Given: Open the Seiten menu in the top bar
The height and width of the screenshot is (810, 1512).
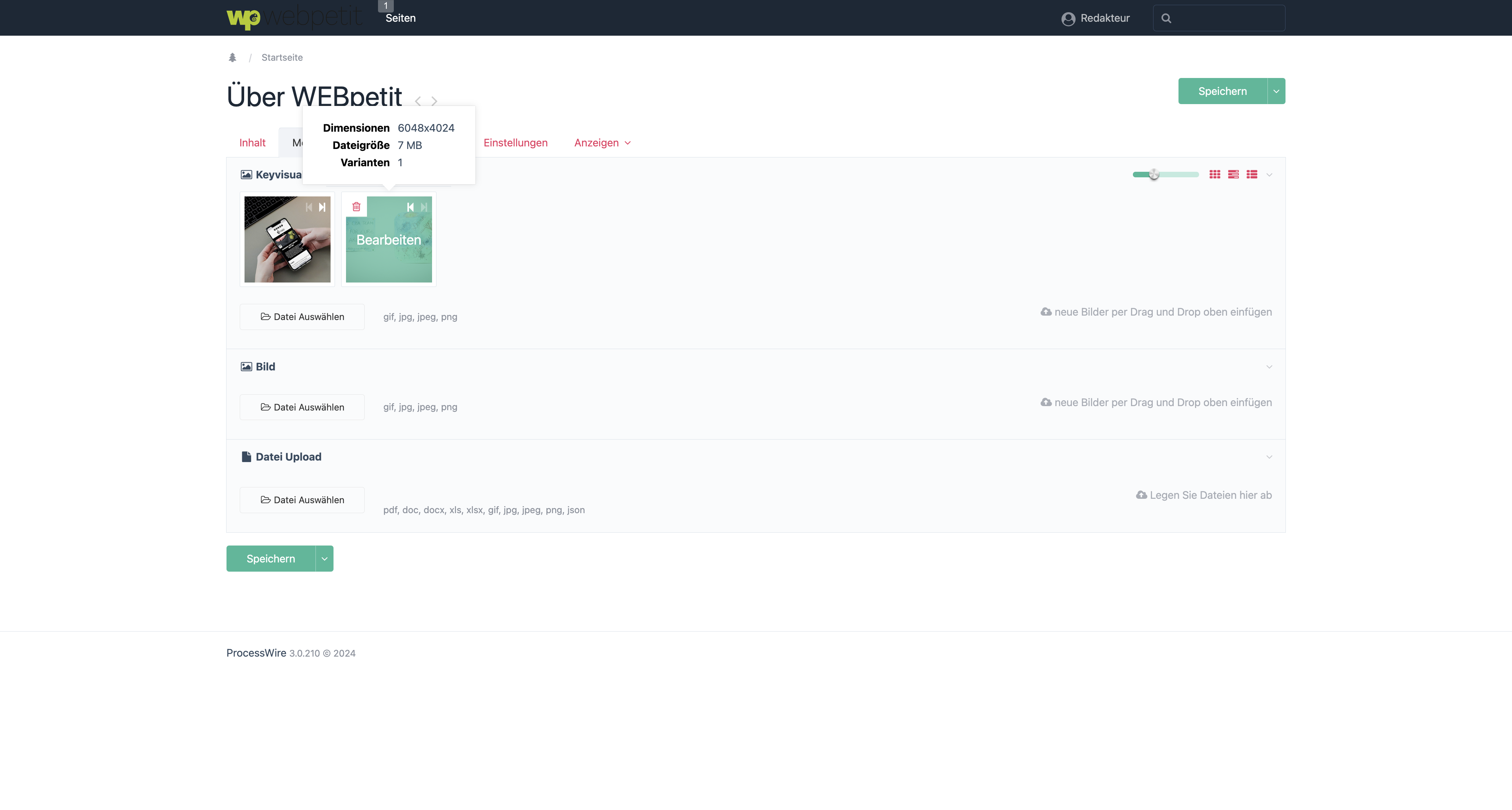Looking at the screenshot, I should tap(400, 18).
